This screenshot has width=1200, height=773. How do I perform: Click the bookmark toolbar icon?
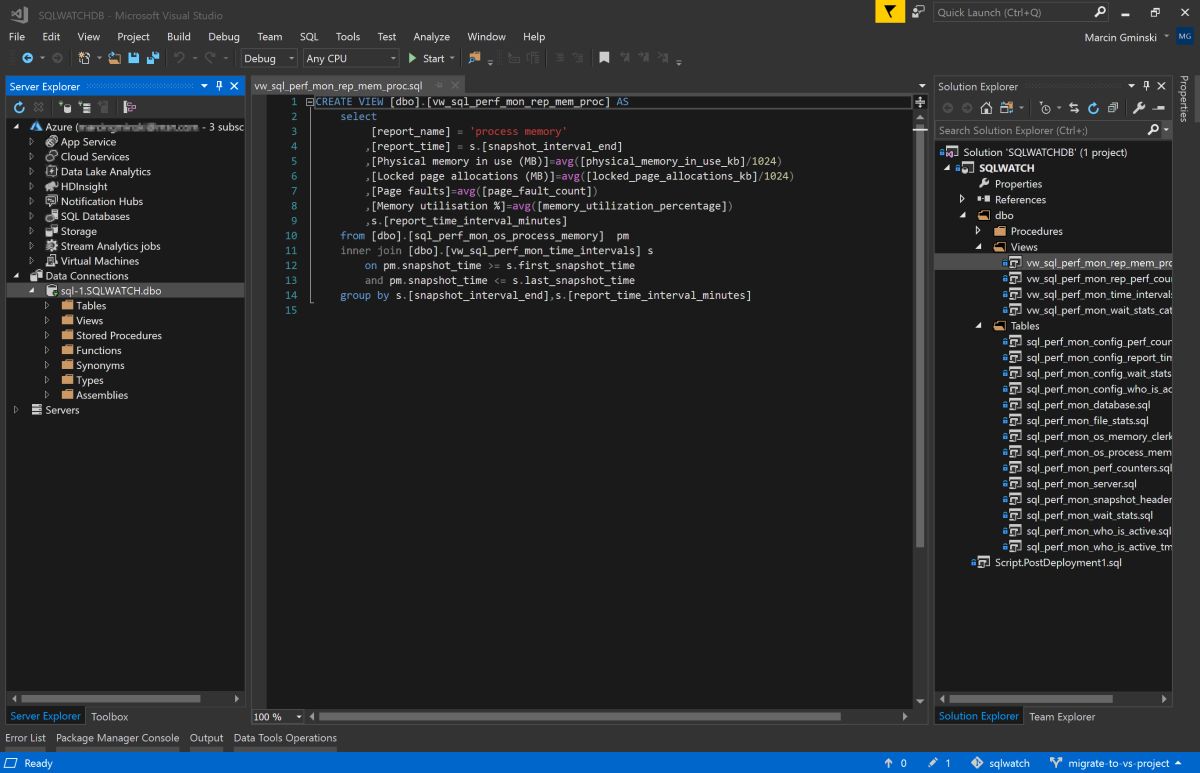pos(604,58)
